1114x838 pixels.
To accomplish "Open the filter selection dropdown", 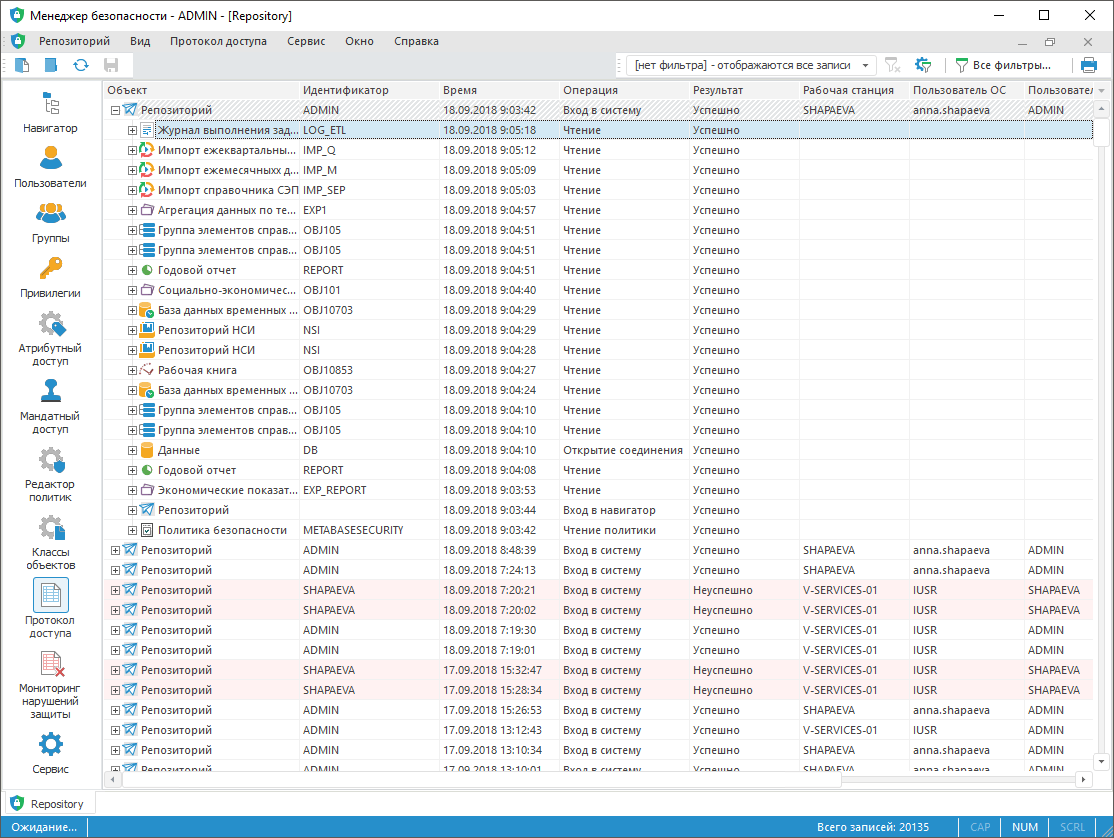I will click(x=864, y=65).
